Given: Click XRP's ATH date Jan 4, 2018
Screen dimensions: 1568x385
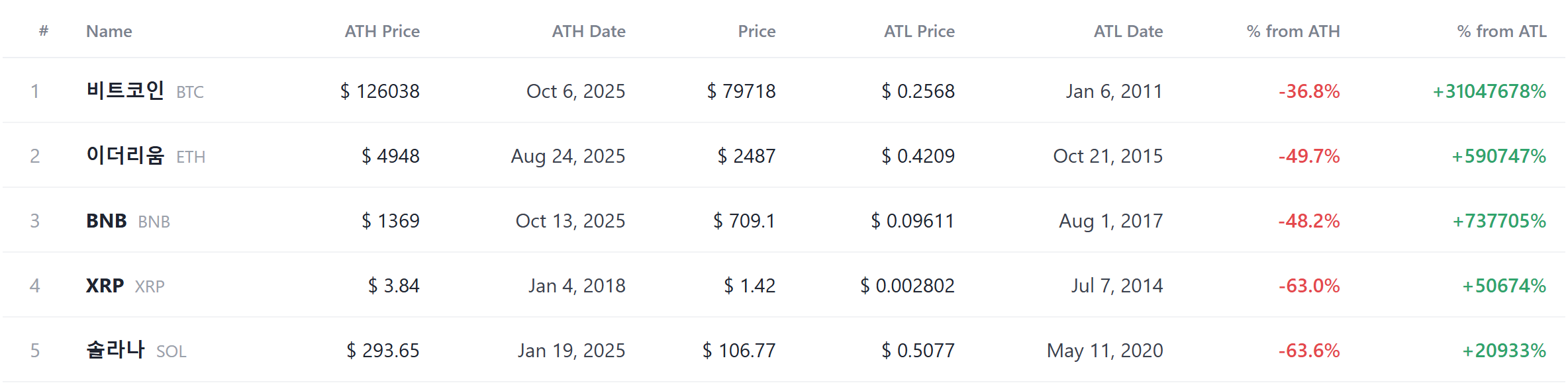Looking at the screenshot, I should pyautogui.click(x=577, y=285).
